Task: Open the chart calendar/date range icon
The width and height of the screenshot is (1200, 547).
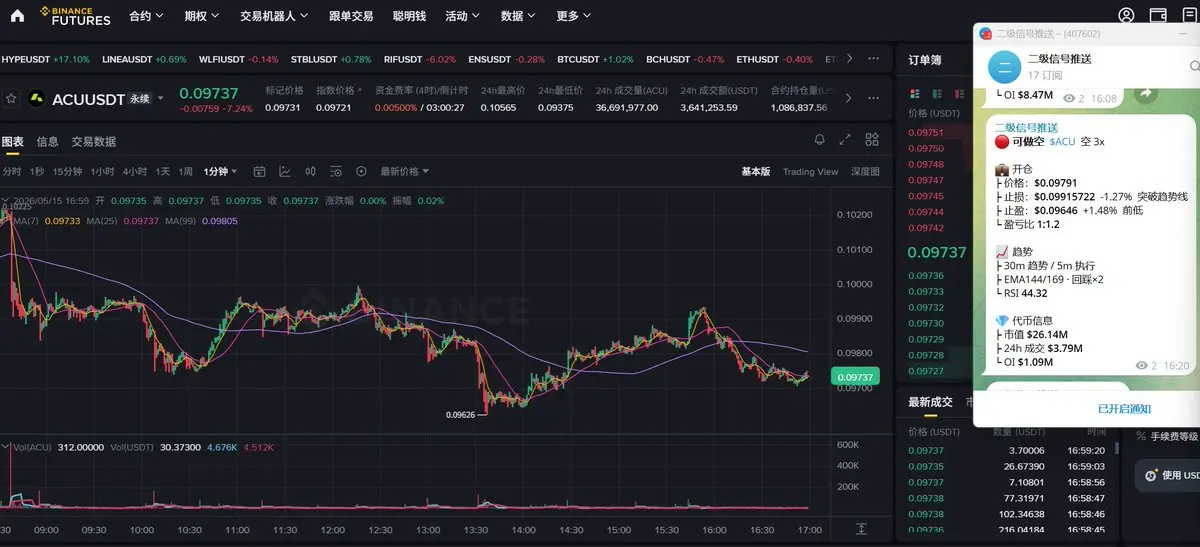Action: [260, 171]
